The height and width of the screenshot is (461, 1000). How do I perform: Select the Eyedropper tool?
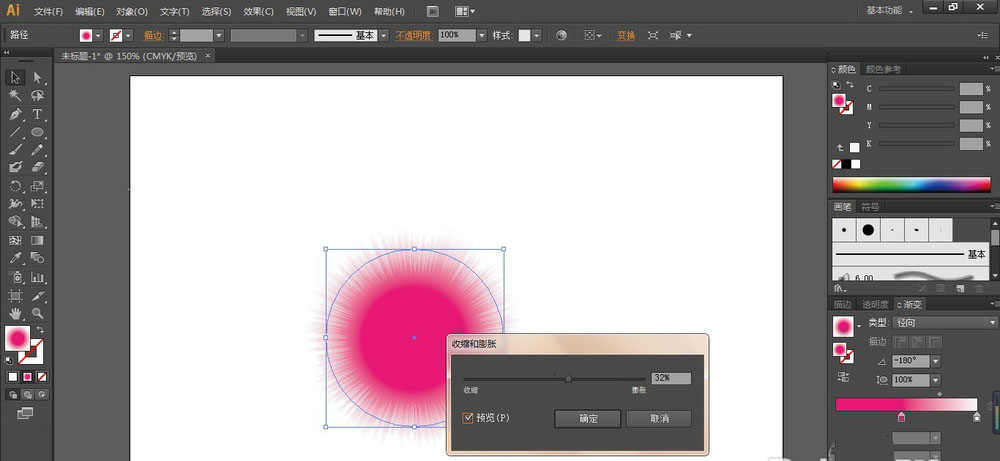tap(16, 258)
